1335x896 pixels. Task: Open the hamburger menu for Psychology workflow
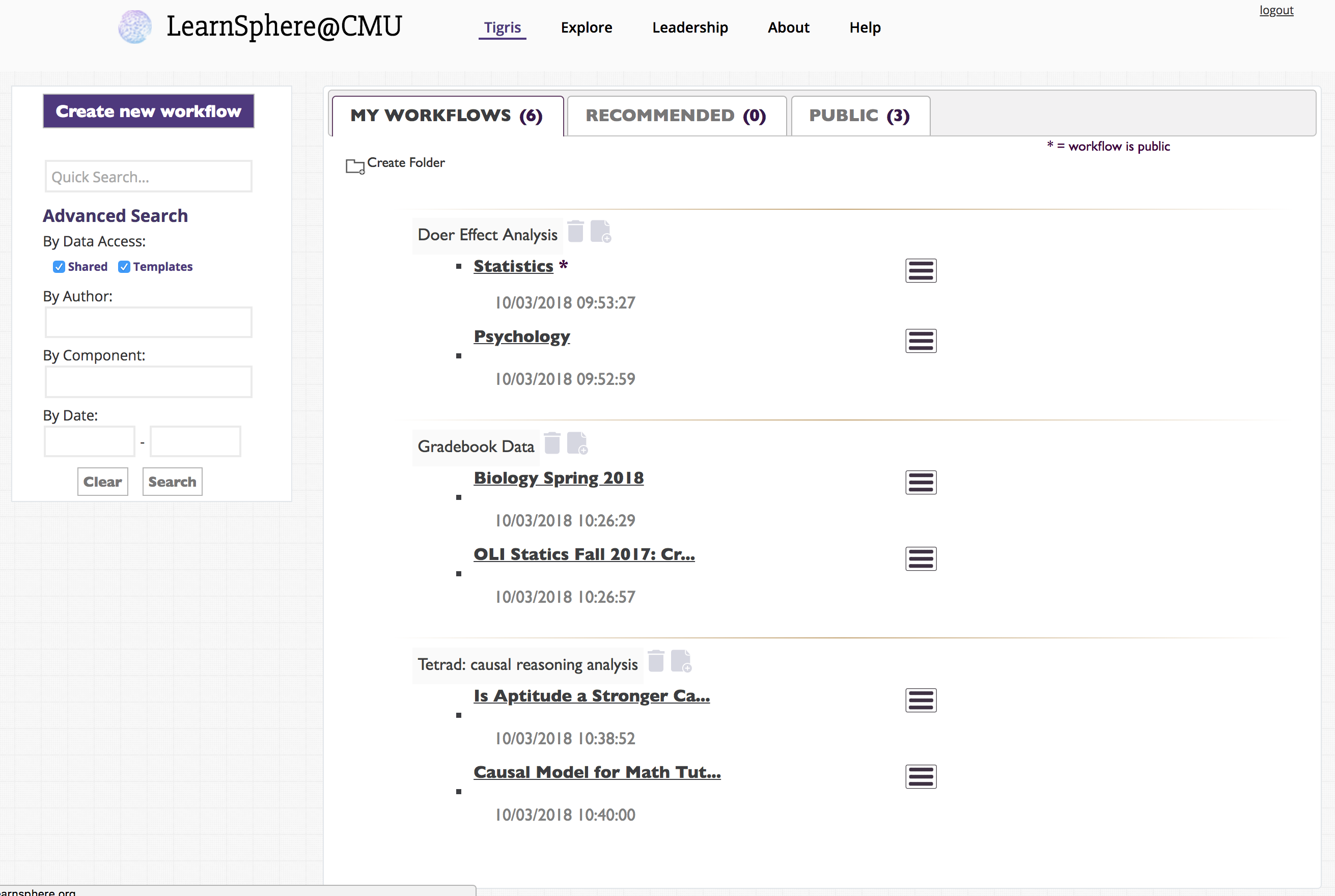921,341
